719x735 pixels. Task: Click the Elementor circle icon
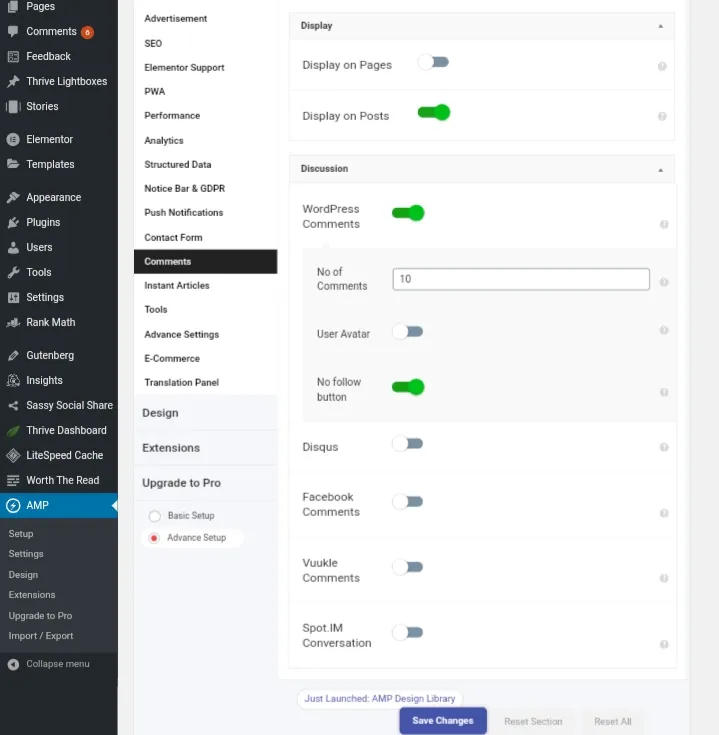[x=13, y=139]
